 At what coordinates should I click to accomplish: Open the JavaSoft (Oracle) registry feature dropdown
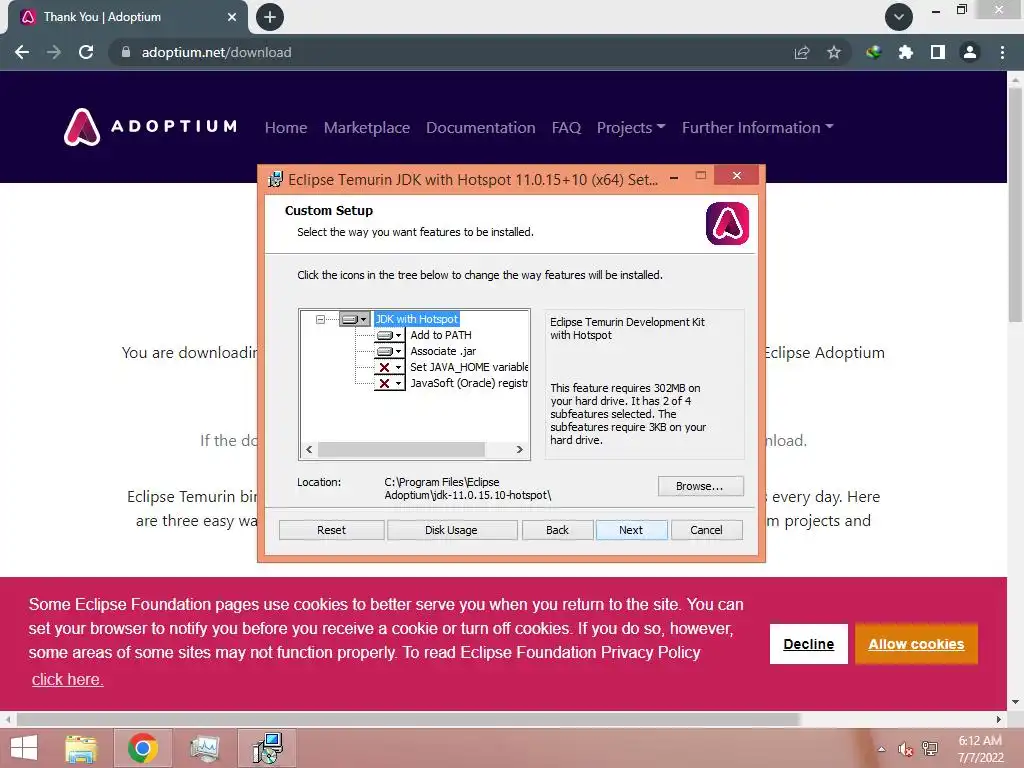[389, 383]
